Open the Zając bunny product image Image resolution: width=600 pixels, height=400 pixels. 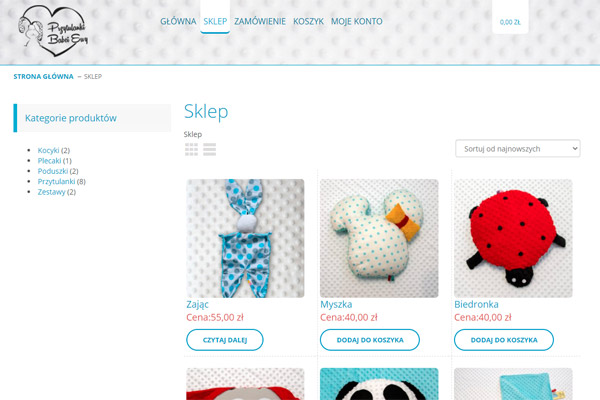(245, 238)
